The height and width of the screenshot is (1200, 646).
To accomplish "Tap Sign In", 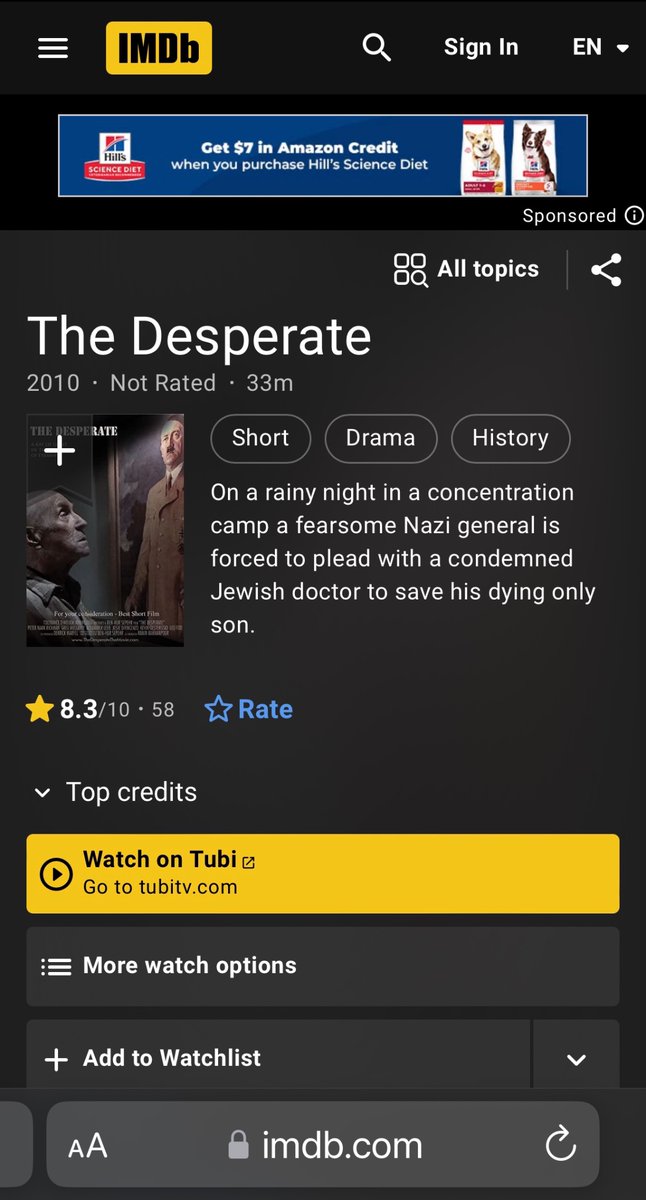I will tap(481, 47).
